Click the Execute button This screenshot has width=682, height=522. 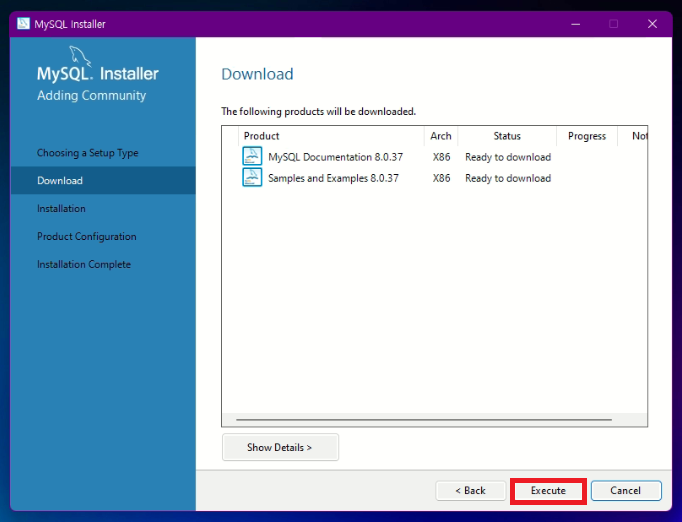(x=548, y=491)
